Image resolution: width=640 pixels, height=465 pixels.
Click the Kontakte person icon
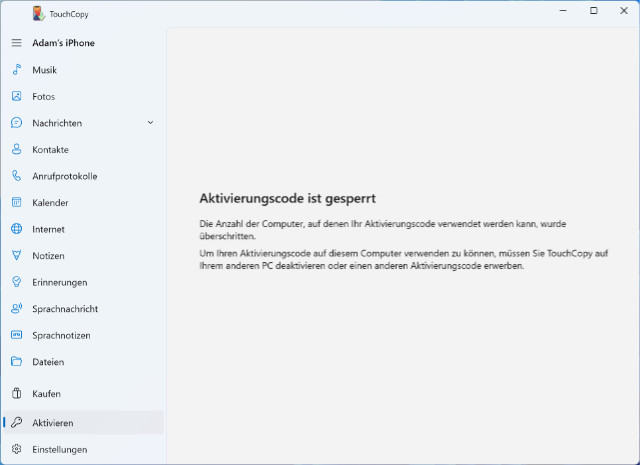tap(16, 149)
